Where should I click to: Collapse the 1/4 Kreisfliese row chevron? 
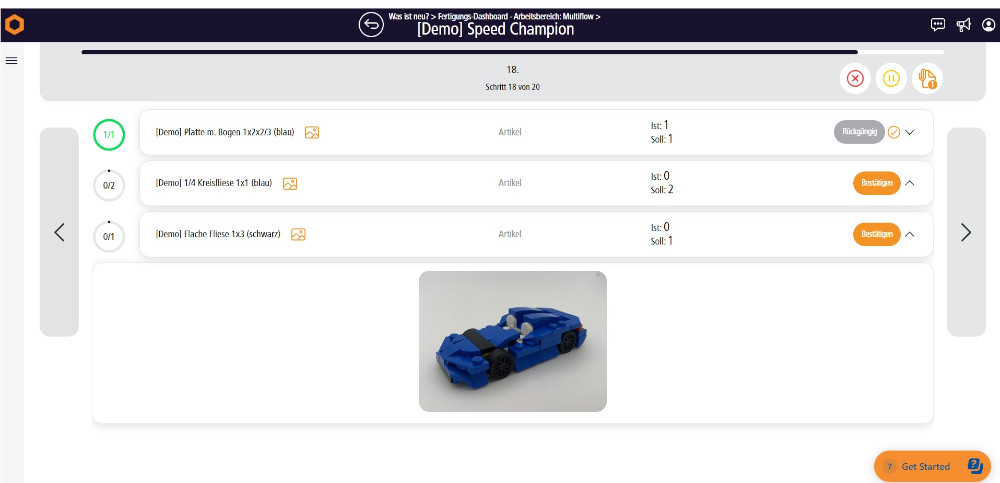[x=910, y=183]
